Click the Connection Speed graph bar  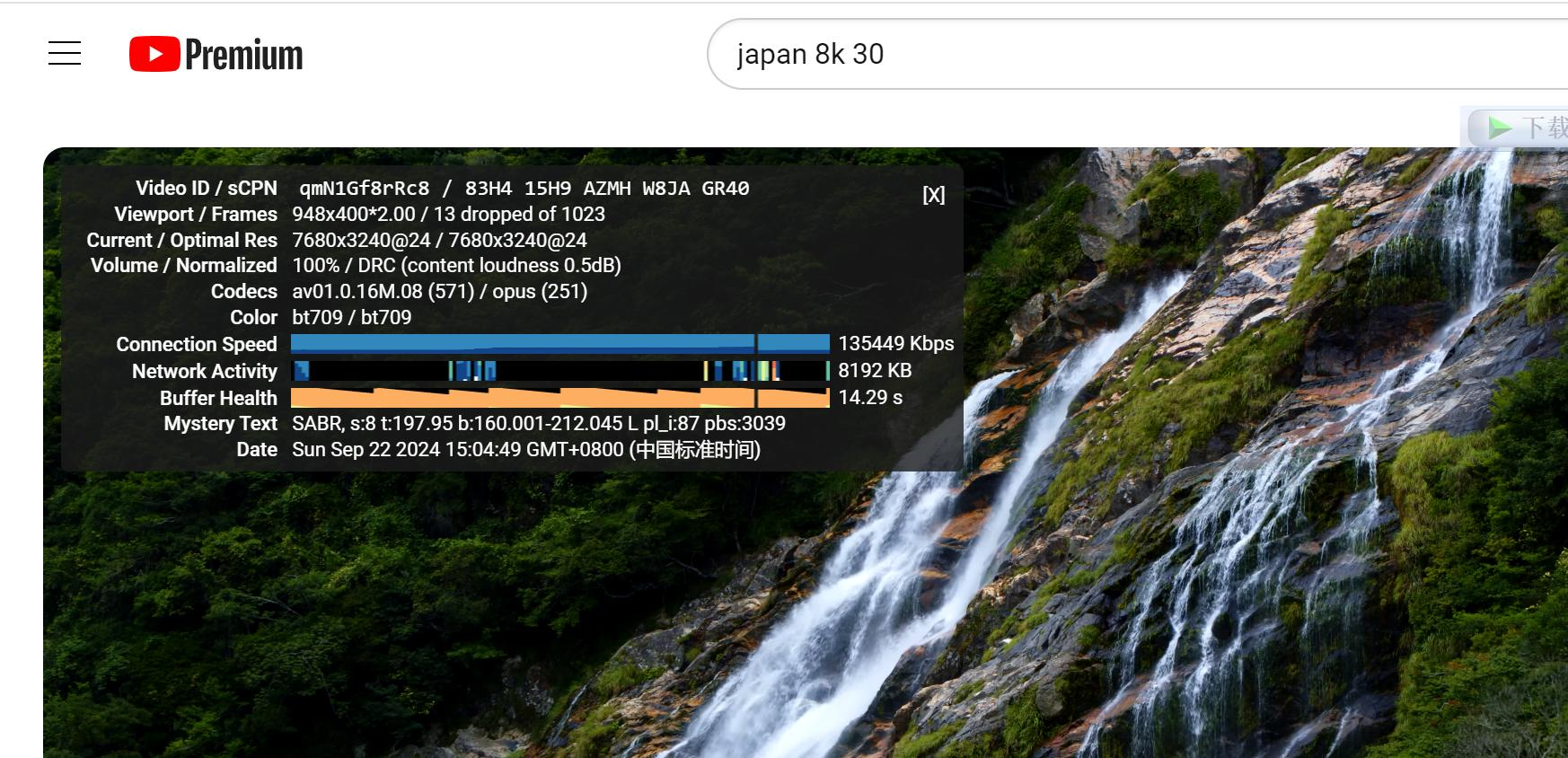click(560, 343)
